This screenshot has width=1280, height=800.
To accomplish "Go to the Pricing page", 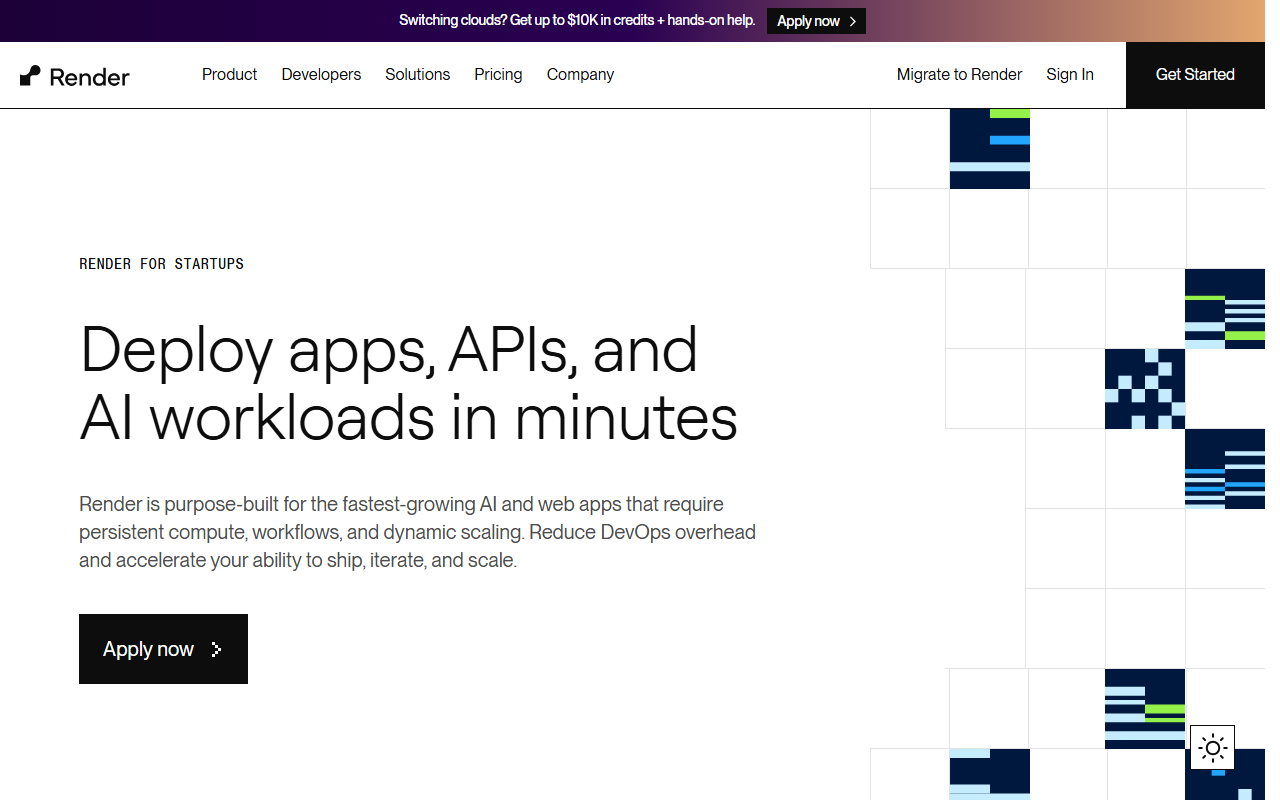I will [x=498, y=75].
